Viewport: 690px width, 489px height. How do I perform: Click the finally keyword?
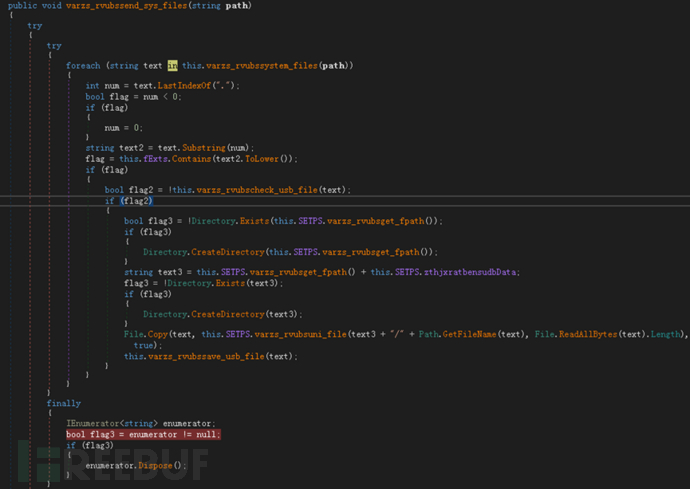coord(64,403)
